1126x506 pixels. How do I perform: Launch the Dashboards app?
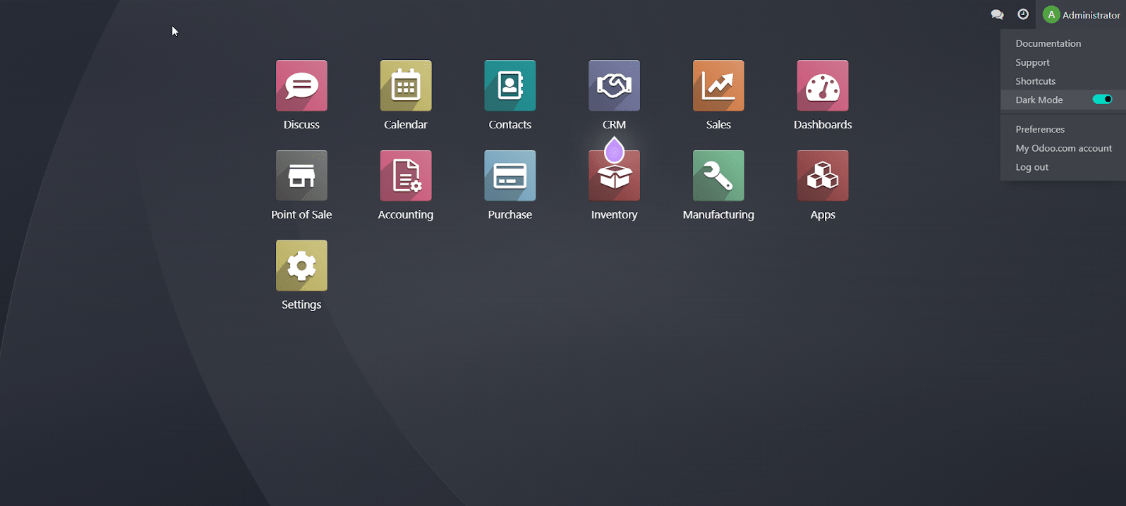tap(822, 85)
